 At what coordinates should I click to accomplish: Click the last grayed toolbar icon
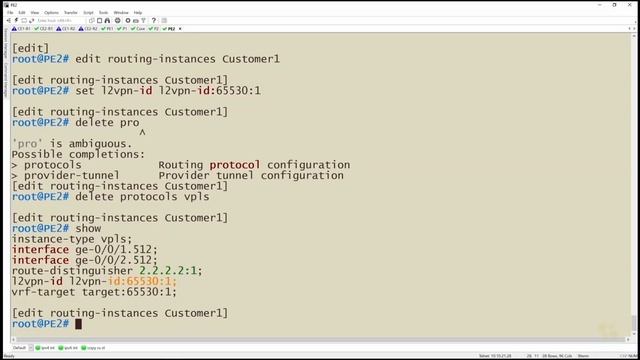pos(164,20)
